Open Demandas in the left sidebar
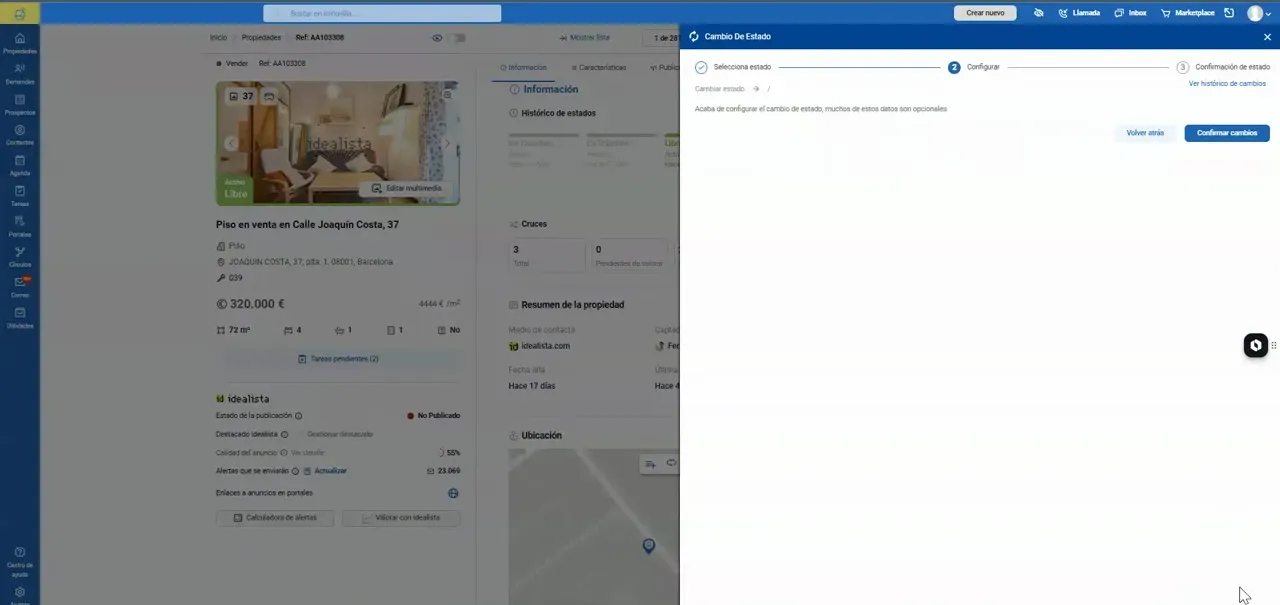Viewport: 1280px width, 605px height. (19, 73)
